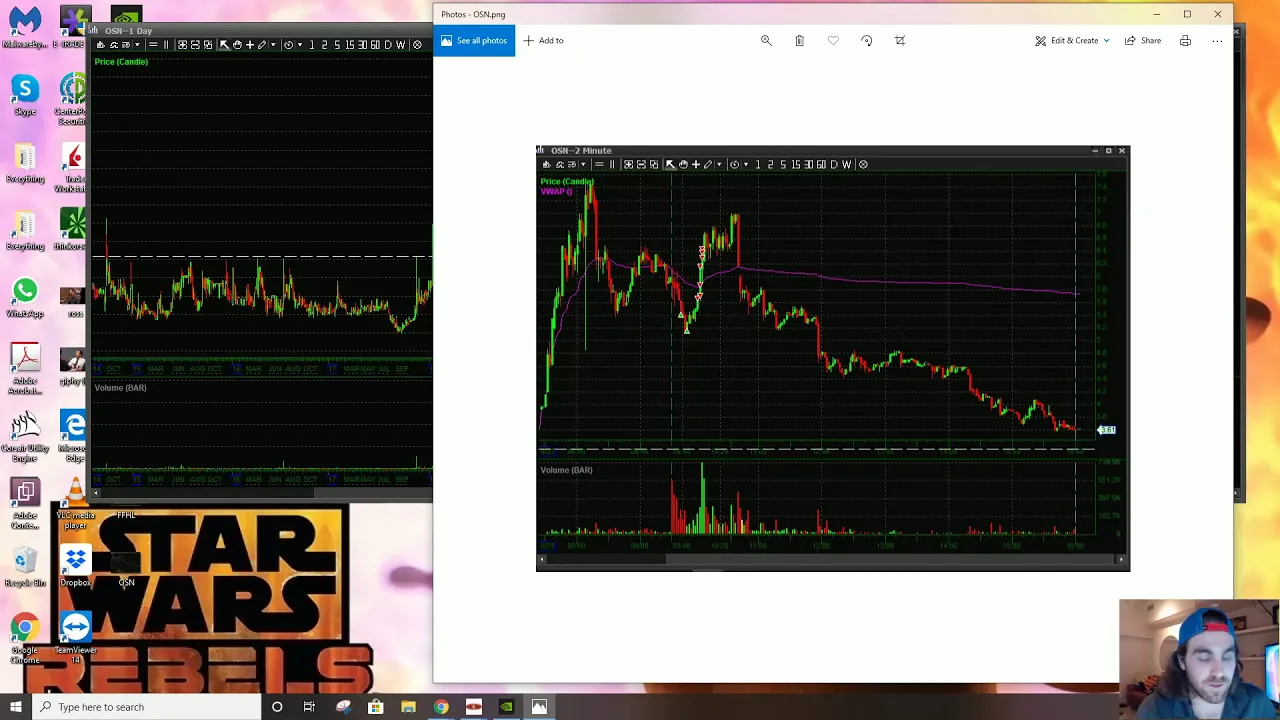Toggle the heart favorite on OSN.png
This screenshot has width=1280, height=720.
[833, 40]
